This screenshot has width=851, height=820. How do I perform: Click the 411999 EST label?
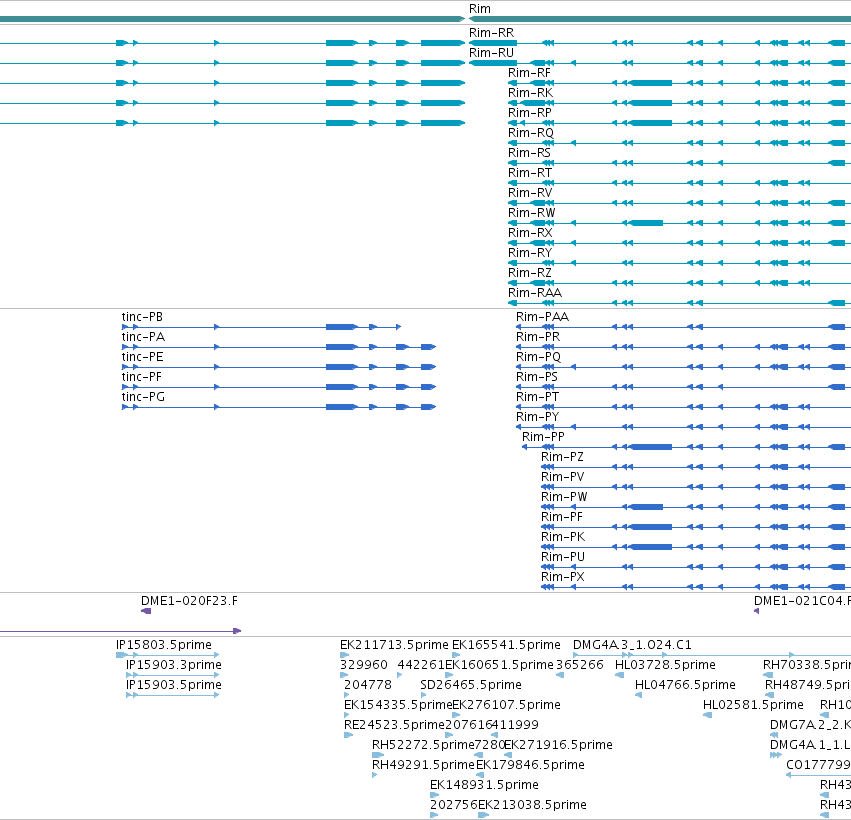click(x=515, y=726)
